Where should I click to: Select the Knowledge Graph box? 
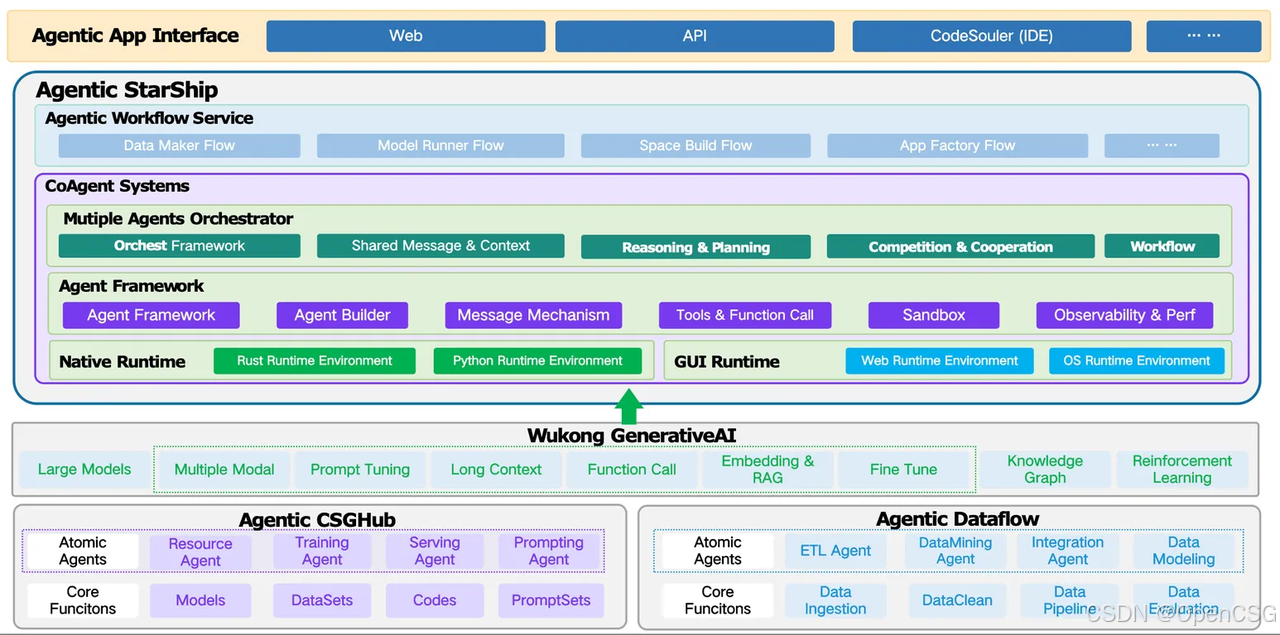(1045, 469)
